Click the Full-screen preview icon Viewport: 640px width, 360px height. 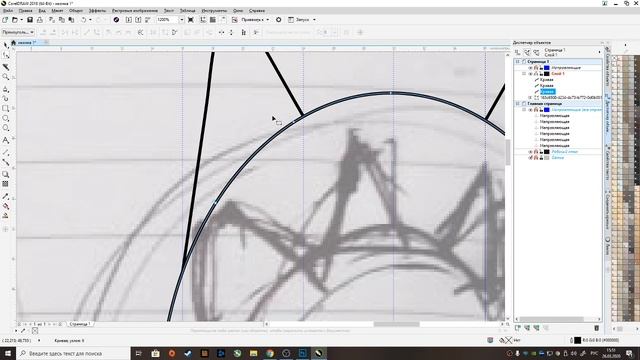(191, 20)
